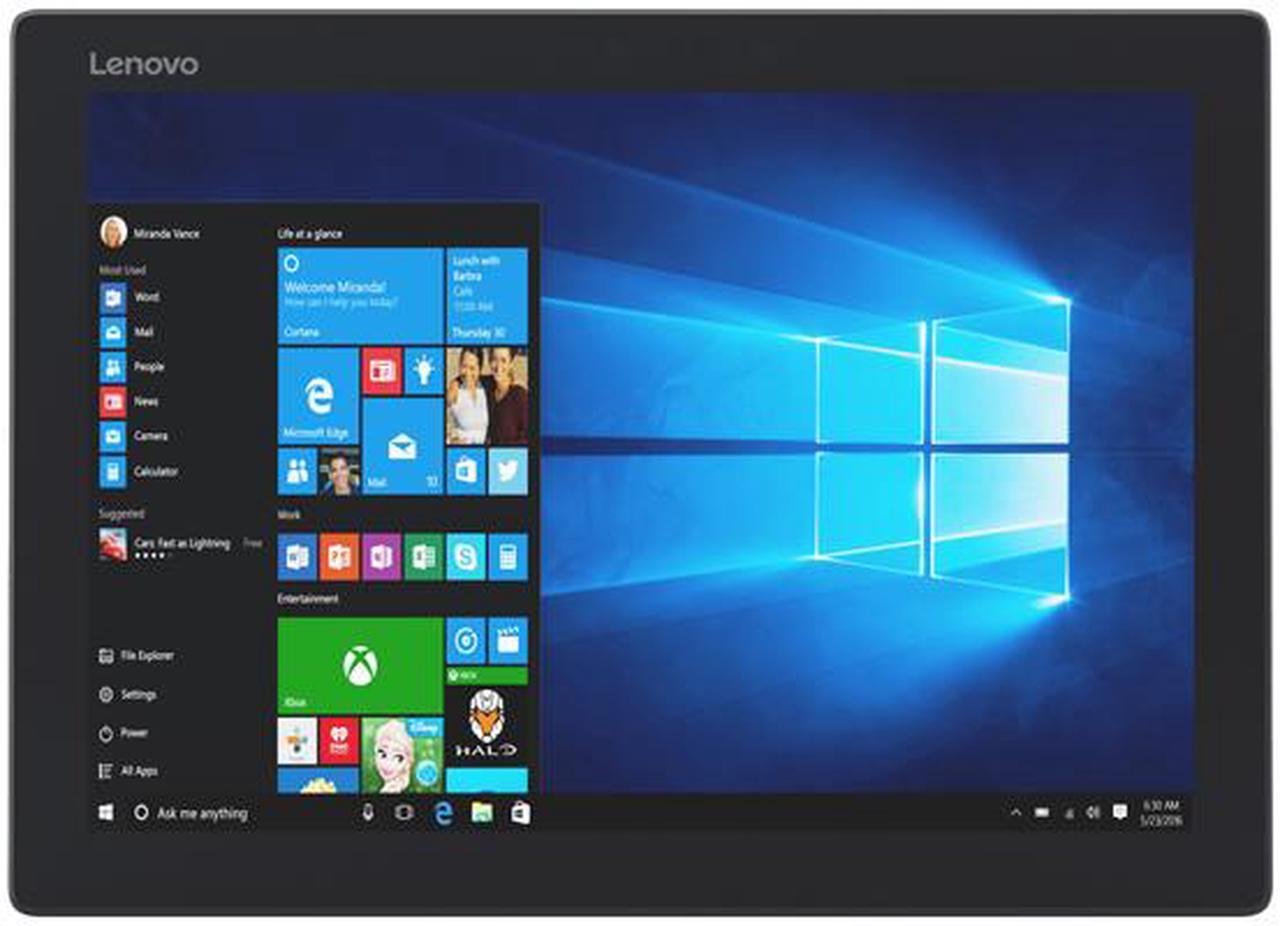Open the calendar tile showing Thursday 30

pos(487,296)
